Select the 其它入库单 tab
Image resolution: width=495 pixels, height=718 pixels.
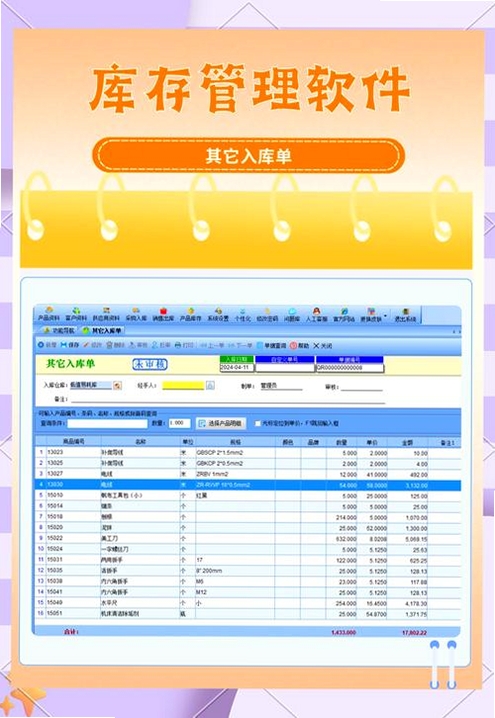click(102, 330)
